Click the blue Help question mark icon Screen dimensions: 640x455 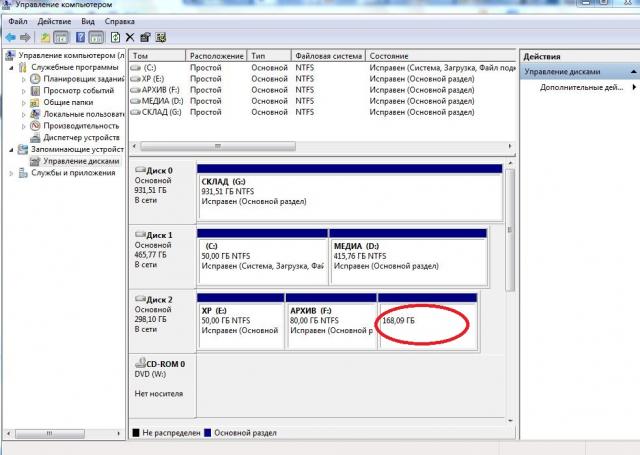(80, 37)
